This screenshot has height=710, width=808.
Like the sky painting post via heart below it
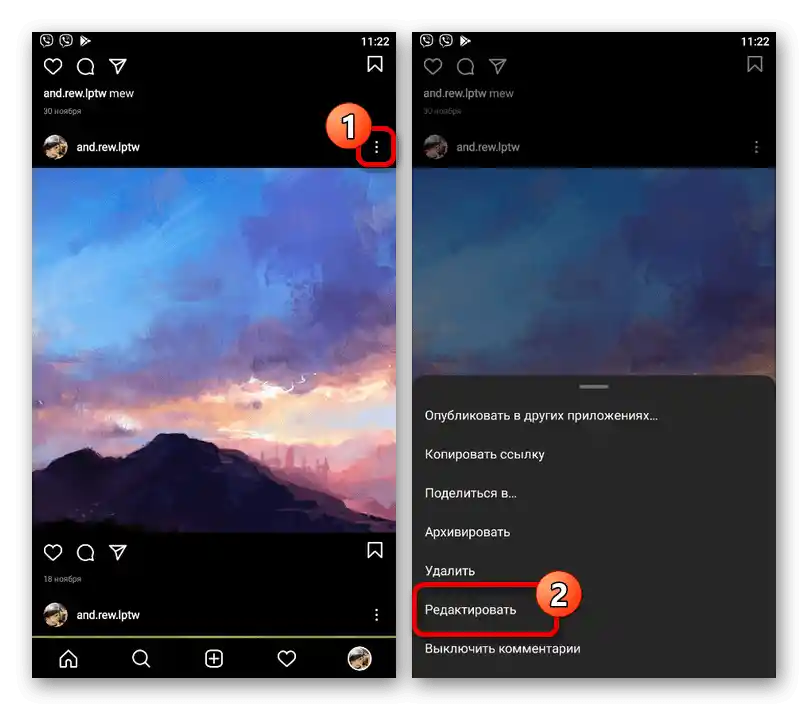(x=53, y=552)
